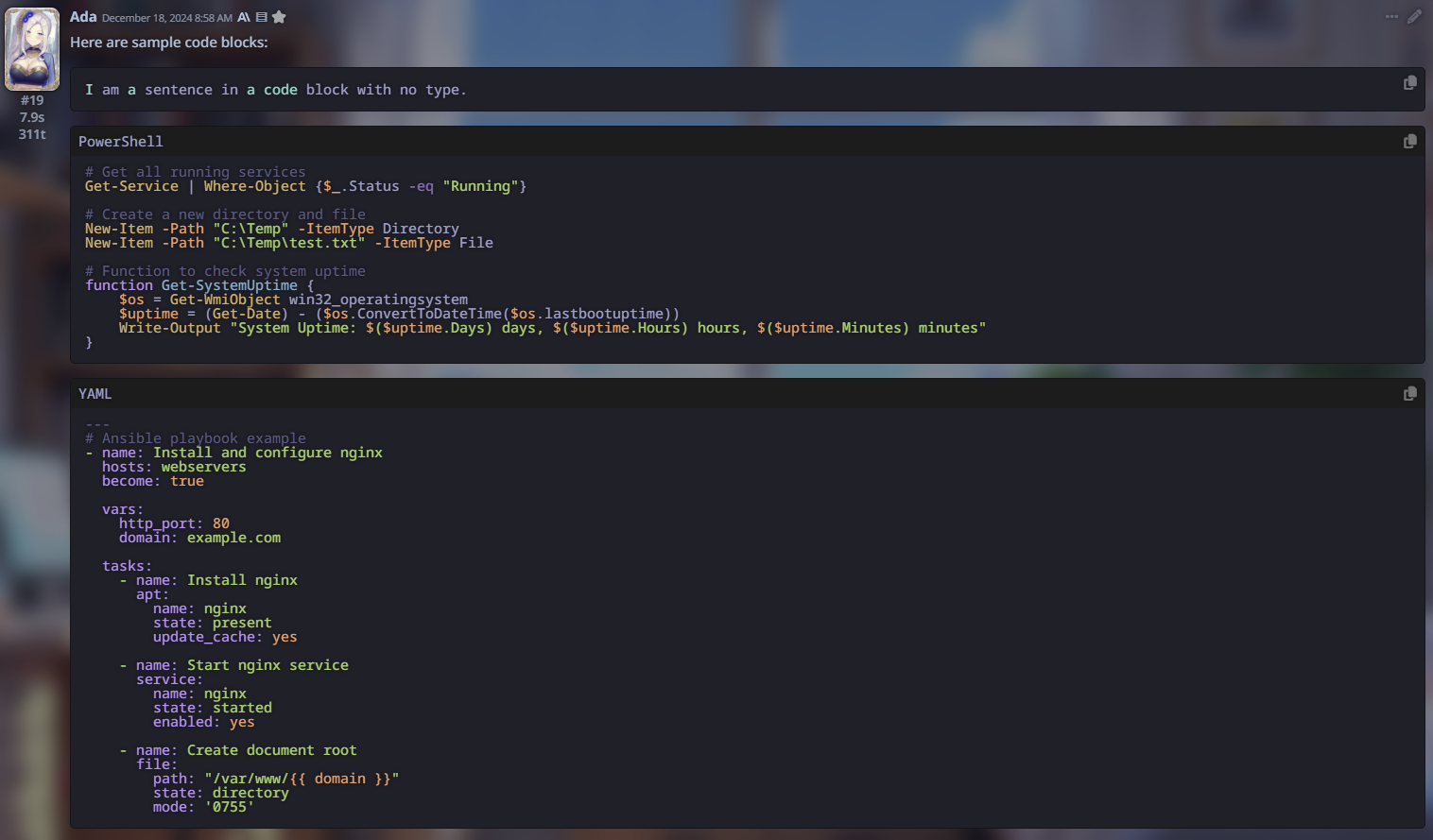Screen dimensions: 1433x840
Task: Click the Get-Service Where-Object line
Action: pos(306,186)
